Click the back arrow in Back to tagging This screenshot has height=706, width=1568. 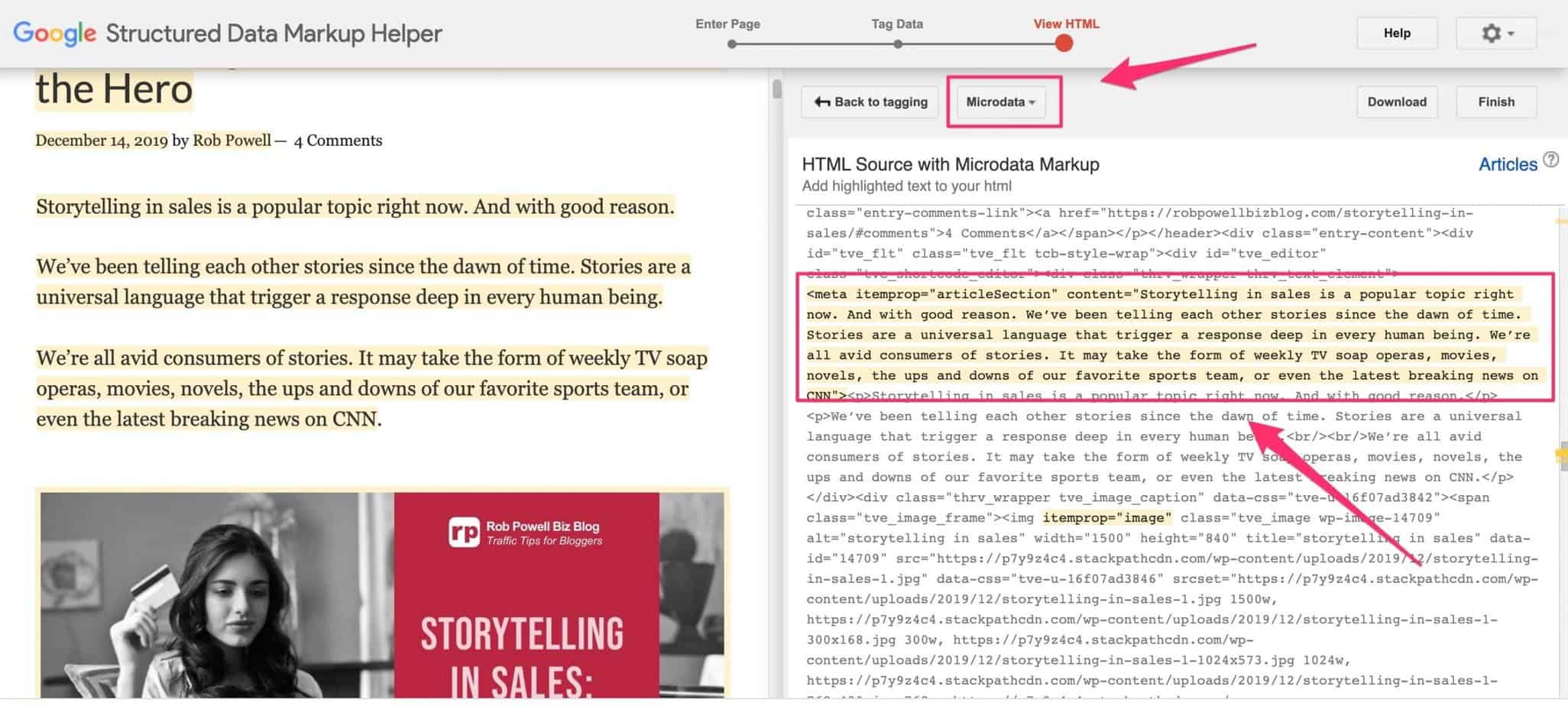click(x=820, y=102)
